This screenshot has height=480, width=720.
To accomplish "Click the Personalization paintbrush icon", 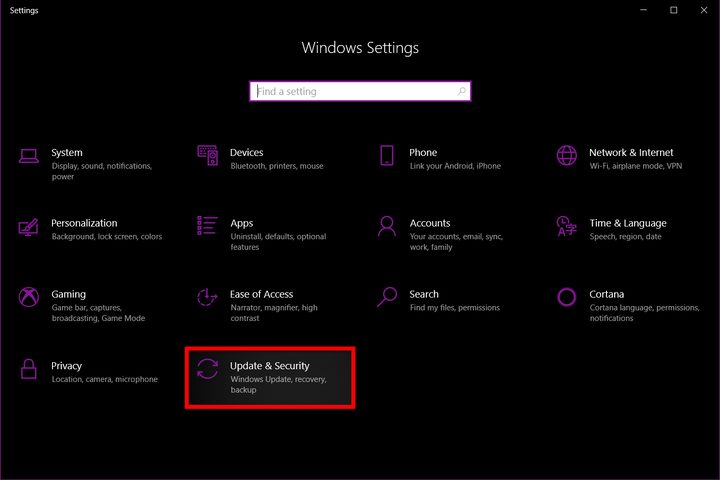I will pos(28,227).
